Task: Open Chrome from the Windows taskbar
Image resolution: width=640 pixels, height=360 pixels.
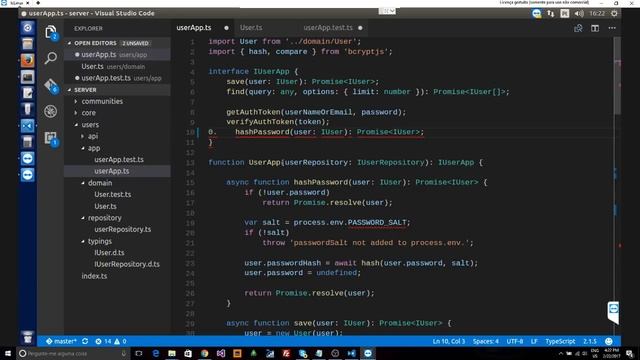Action: 204,353
